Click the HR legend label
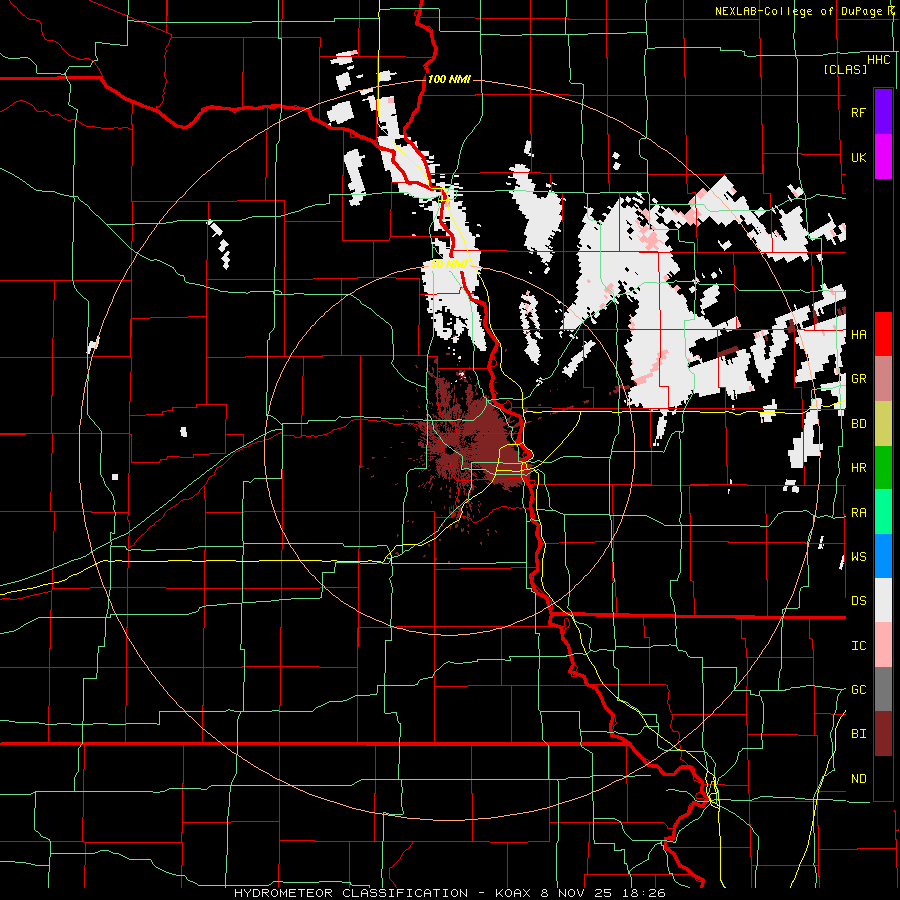The height and width of the screenshot is (900, 900). pos(858,468)
